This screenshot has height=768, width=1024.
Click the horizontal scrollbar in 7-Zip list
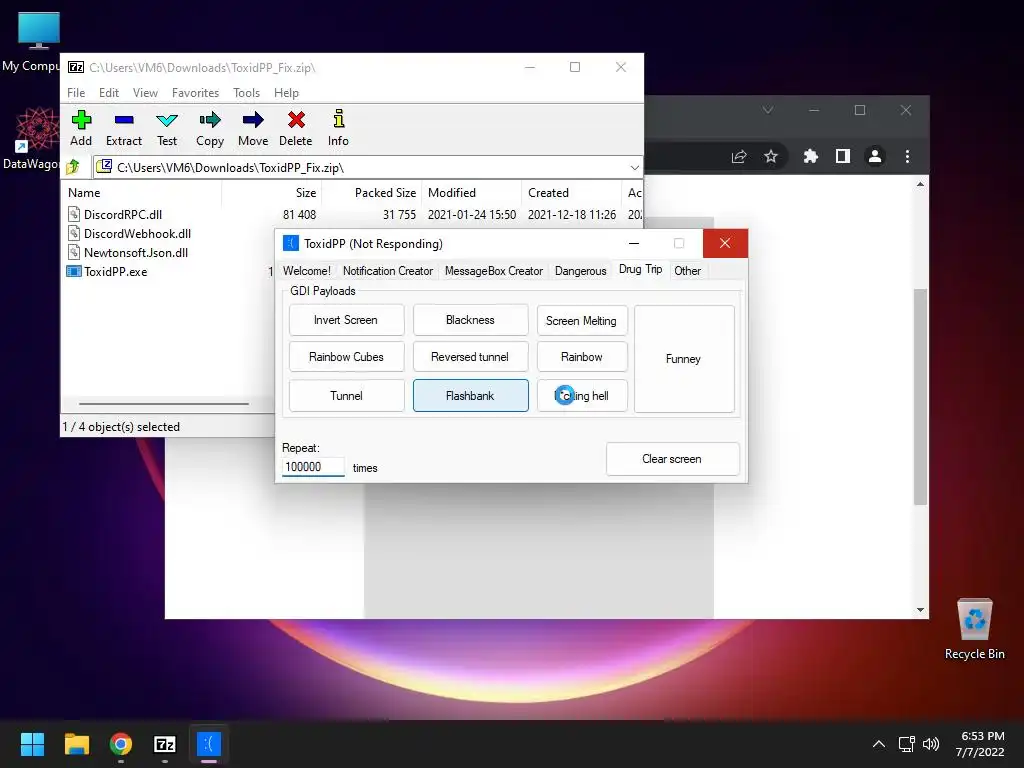(163, 404)
